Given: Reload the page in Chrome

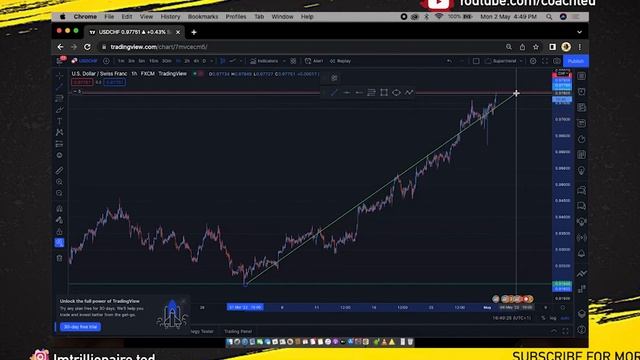Looking at the screenshot, I should [x=87, y=47].
